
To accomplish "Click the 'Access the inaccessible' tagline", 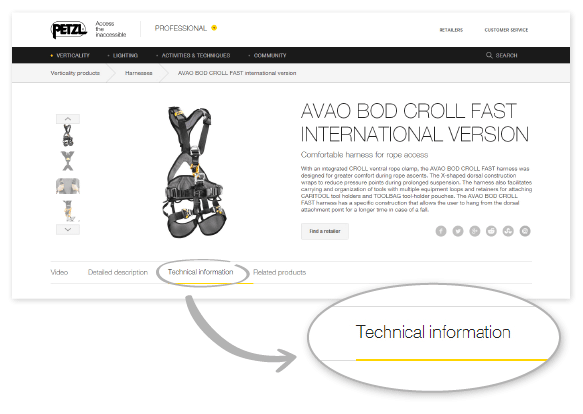I will click(110, 29).
